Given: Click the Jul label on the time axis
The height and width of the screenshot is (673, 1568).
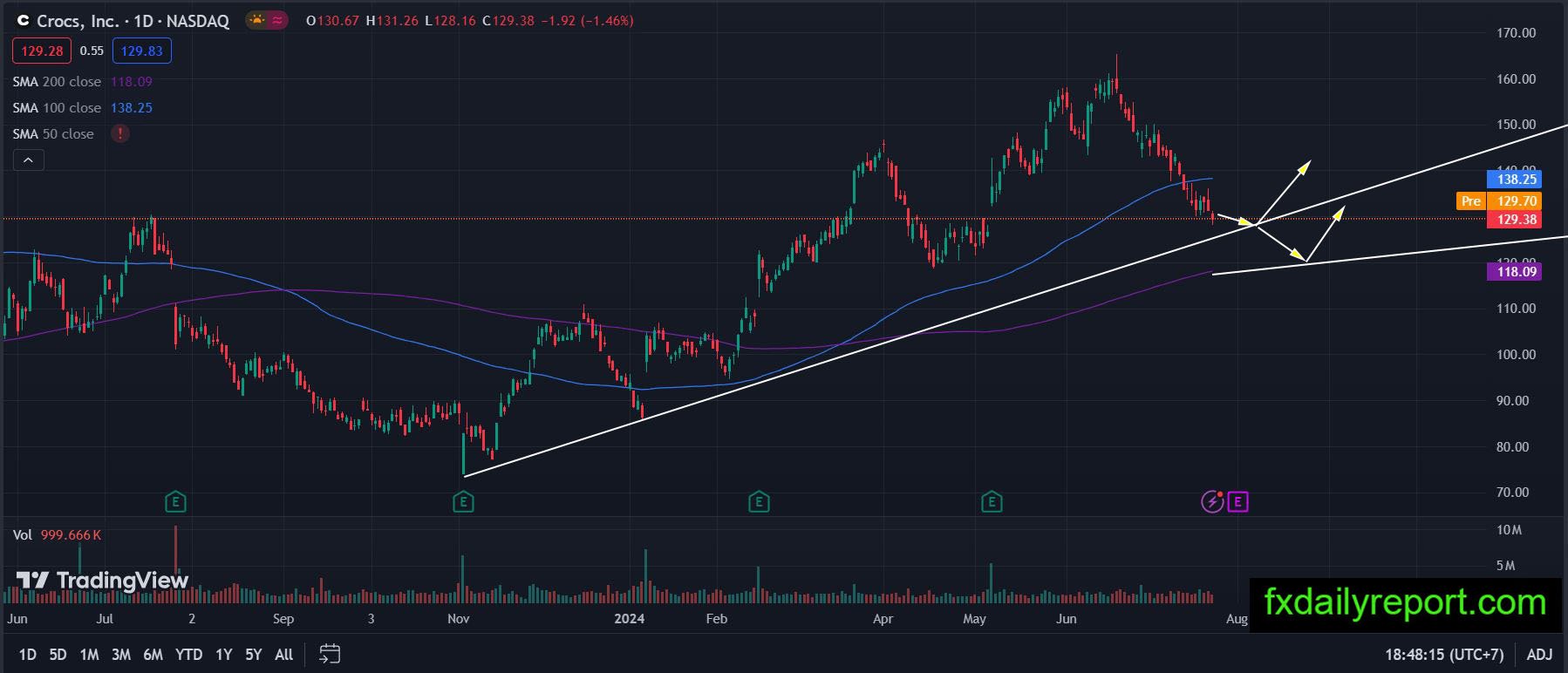Looking at the screenshot, I should pyautogui.click(x=105, y=619).
